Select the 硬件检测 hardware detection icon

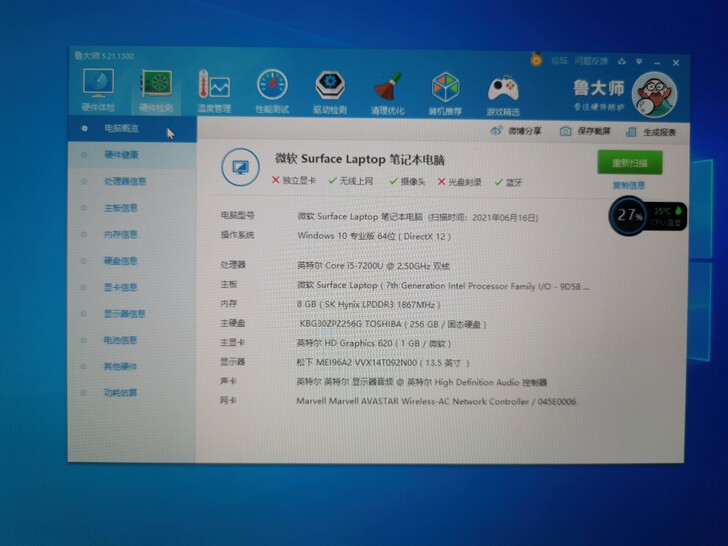(156, 91)
